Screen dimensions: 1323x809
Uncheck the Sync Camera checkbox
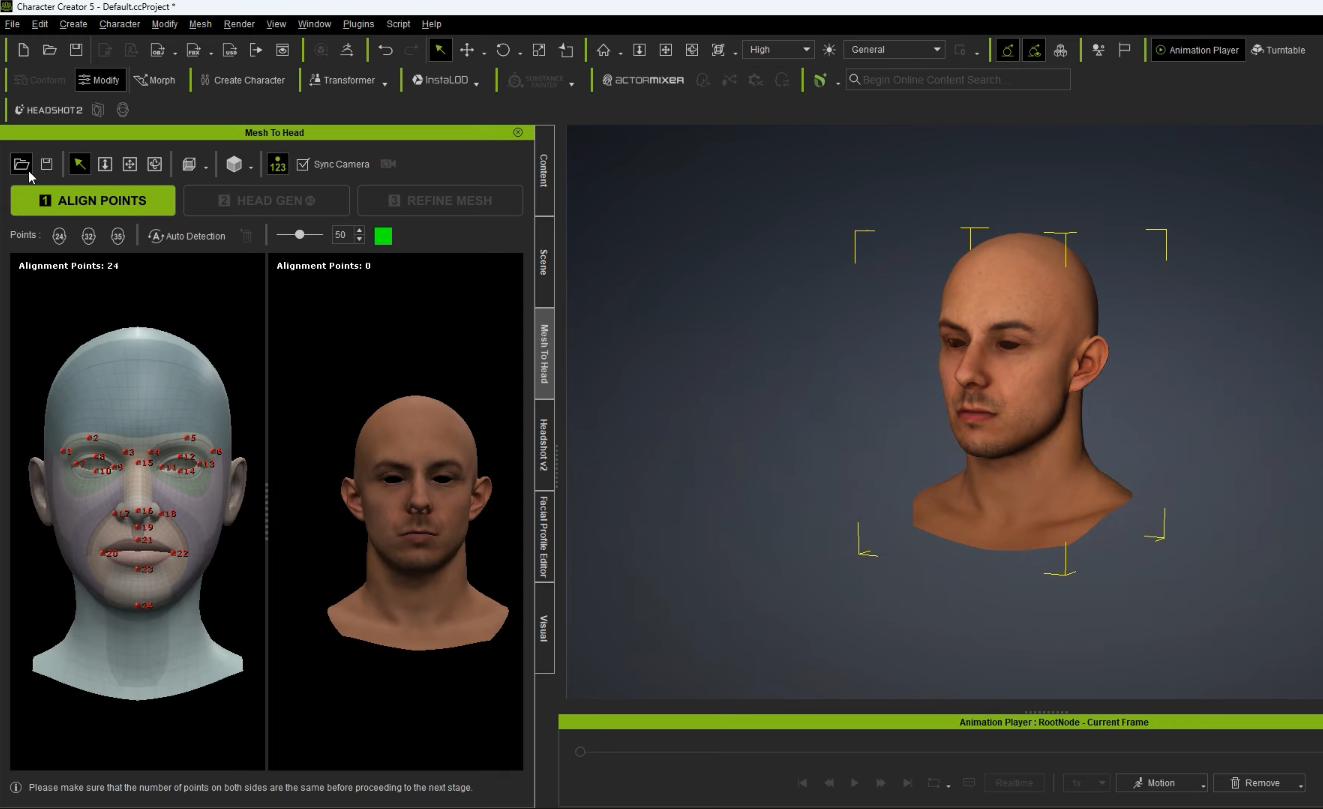[x=303, y=164]
